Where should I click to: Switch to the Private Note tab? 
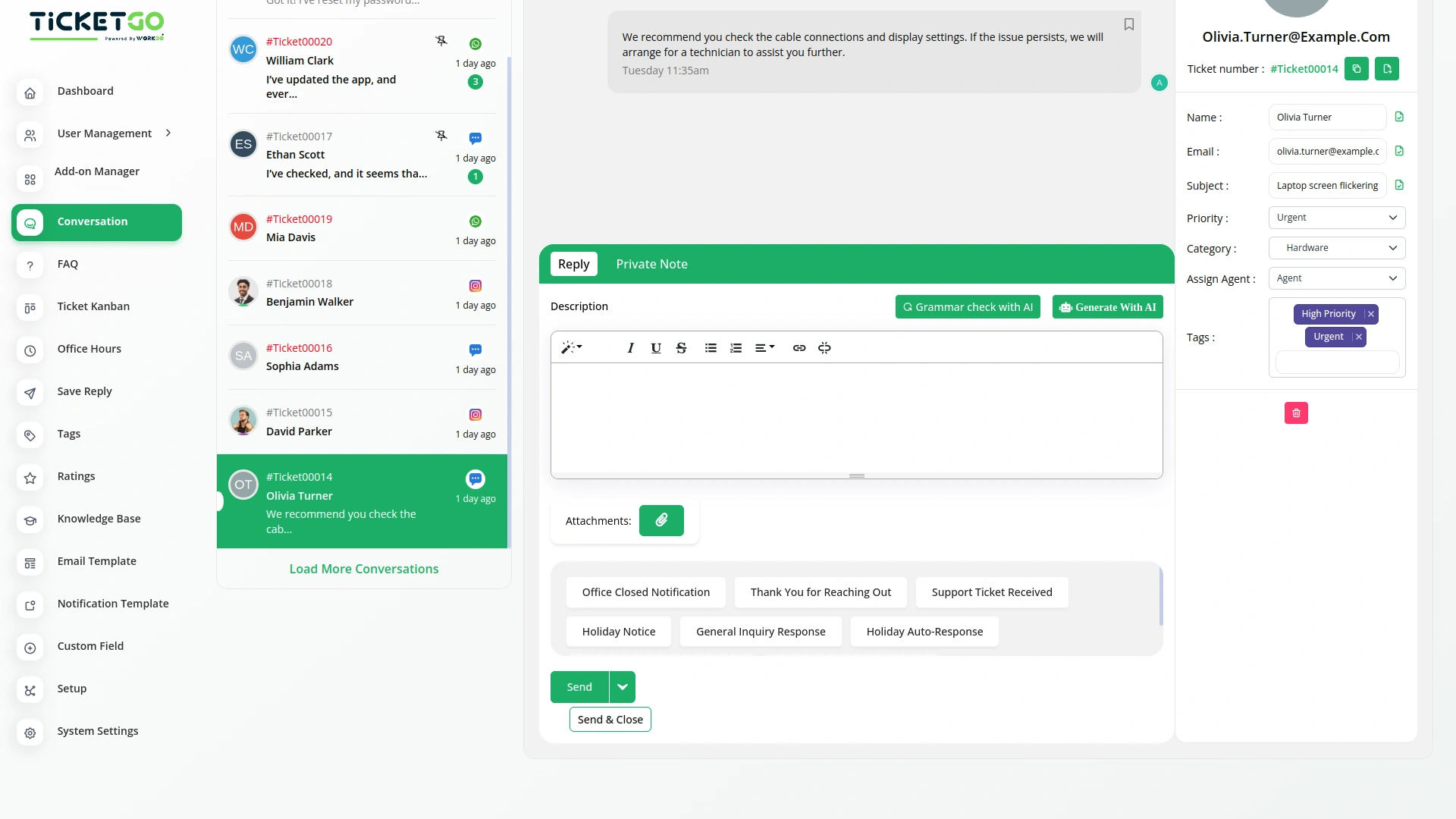pos(651,264)
